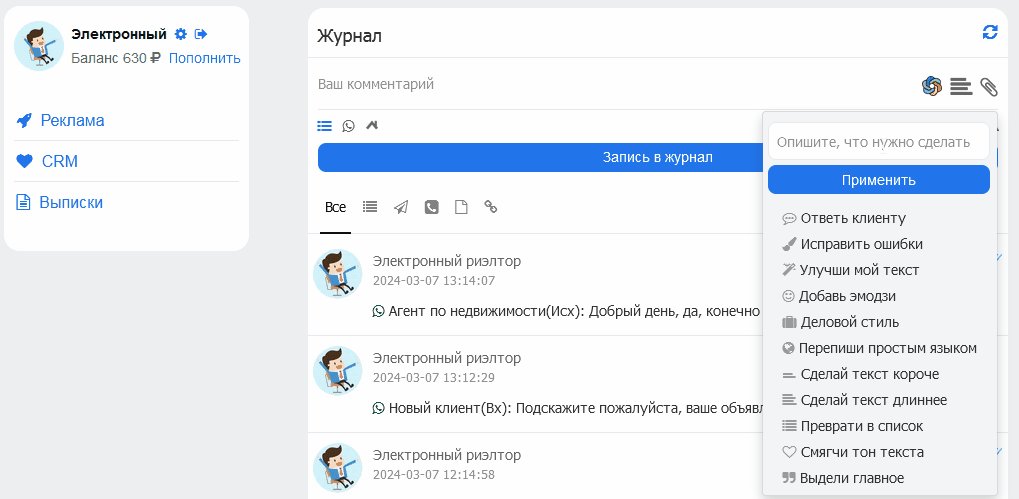Switch to the list filter tab
Viewport: 1019px width, 499px height.
click(370, 207)
